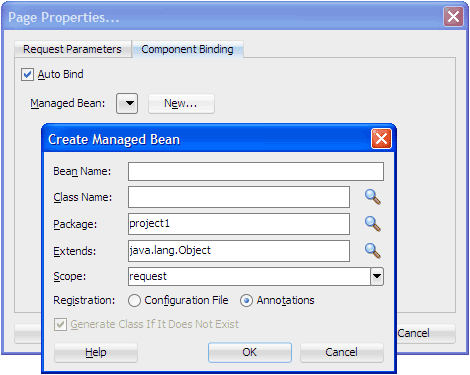Cancel the Page Properties dialog
Screen dimensions: 470x375
click(425, 333)
